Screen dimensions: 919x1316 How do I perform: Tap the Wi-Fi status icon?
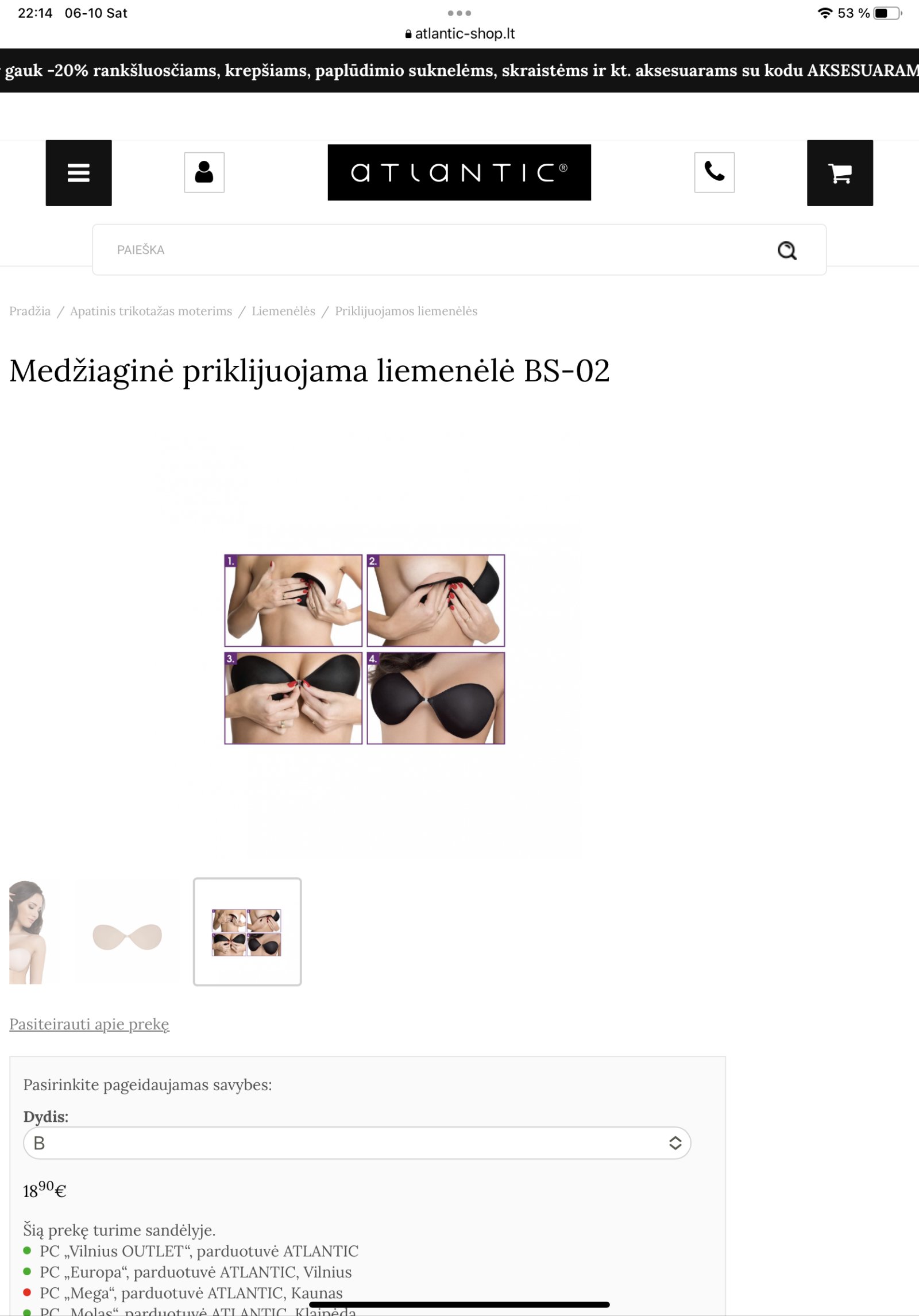(825, 13)
